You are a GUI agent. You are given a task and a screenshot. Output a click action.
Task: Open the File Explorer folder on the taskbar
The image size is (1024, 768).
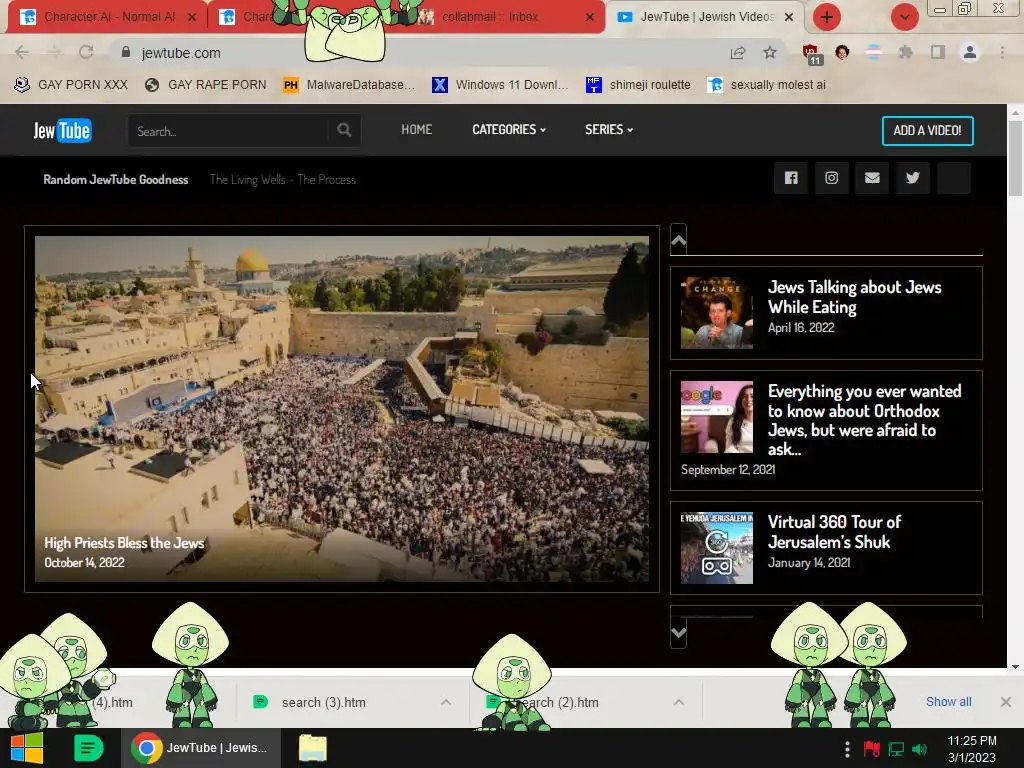click(x=313, y=748)
